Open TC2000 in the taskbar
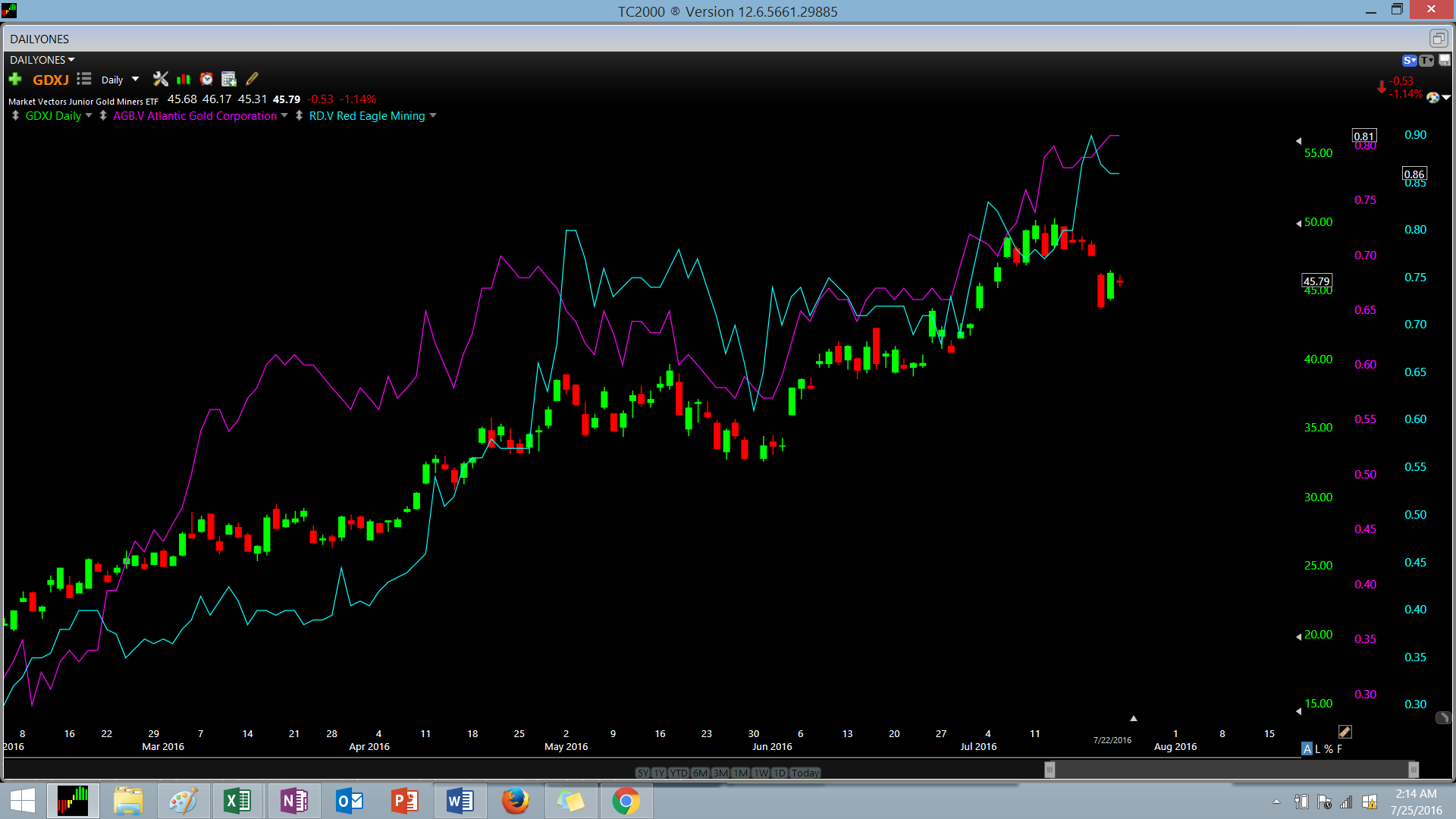 click(73, 801)
